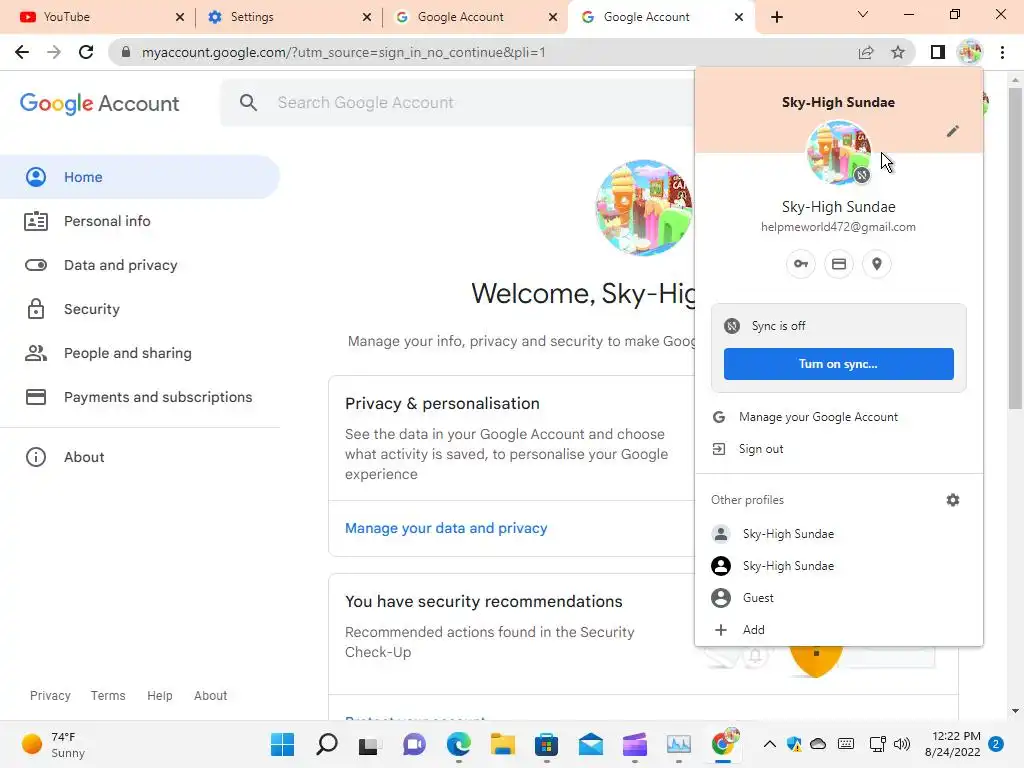Open People and sharing section
The image size is (1024, 768).
pyautogui.click(x=140, y=353)
